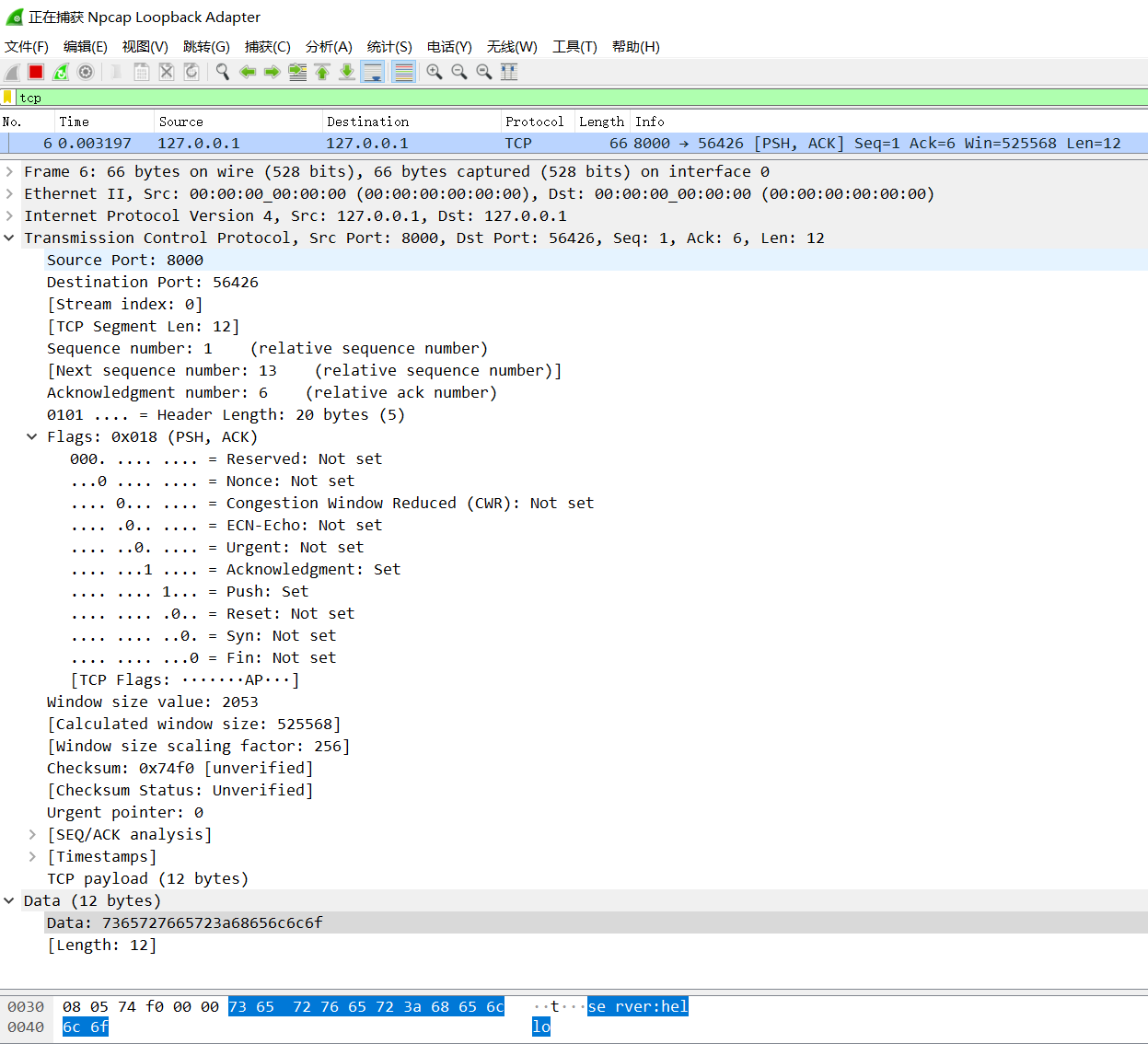The image size is (1148, 1044).
Task: Expand the Frame 6 tree node
Action: 9,171
